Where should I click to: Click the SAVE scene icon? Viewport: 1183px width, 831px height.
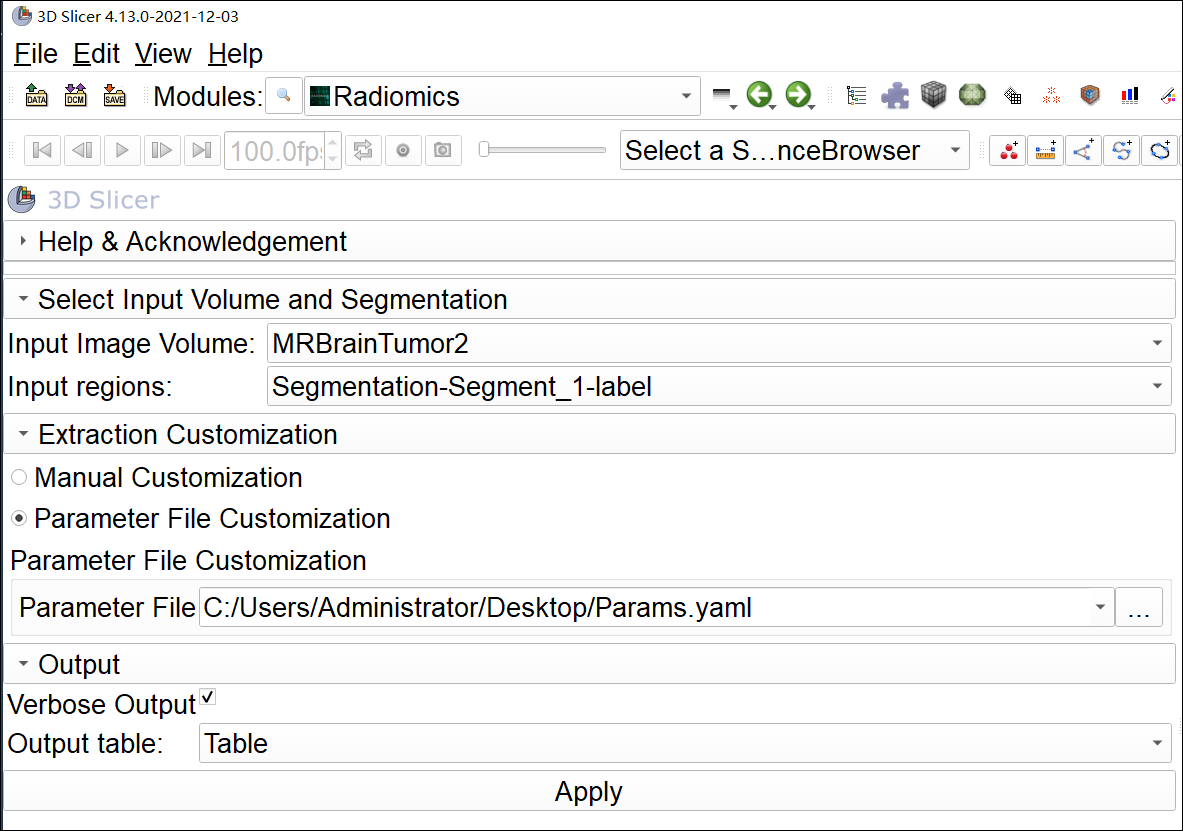[114, 96]
